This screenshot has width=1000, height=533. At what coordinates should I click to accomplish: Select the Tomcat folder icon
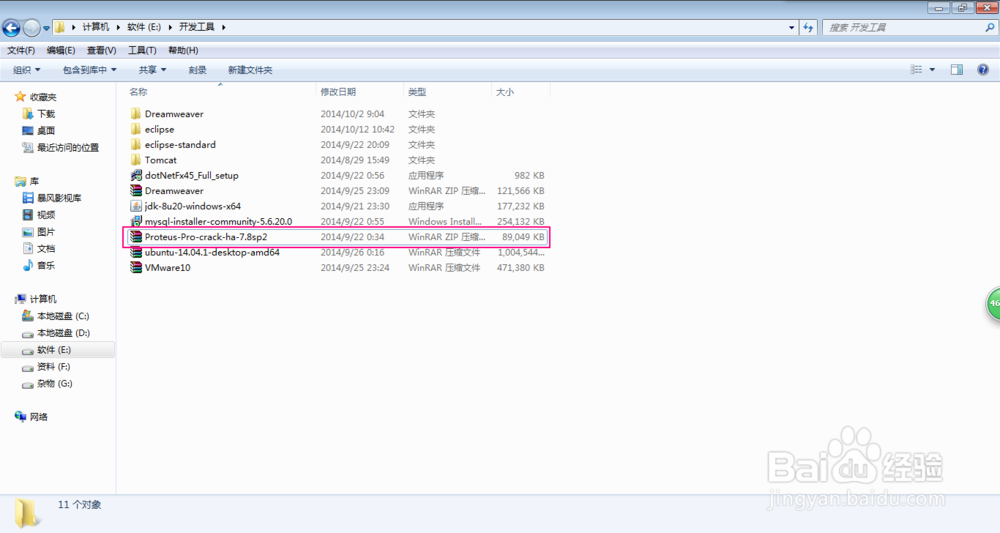tap(135, 159)
